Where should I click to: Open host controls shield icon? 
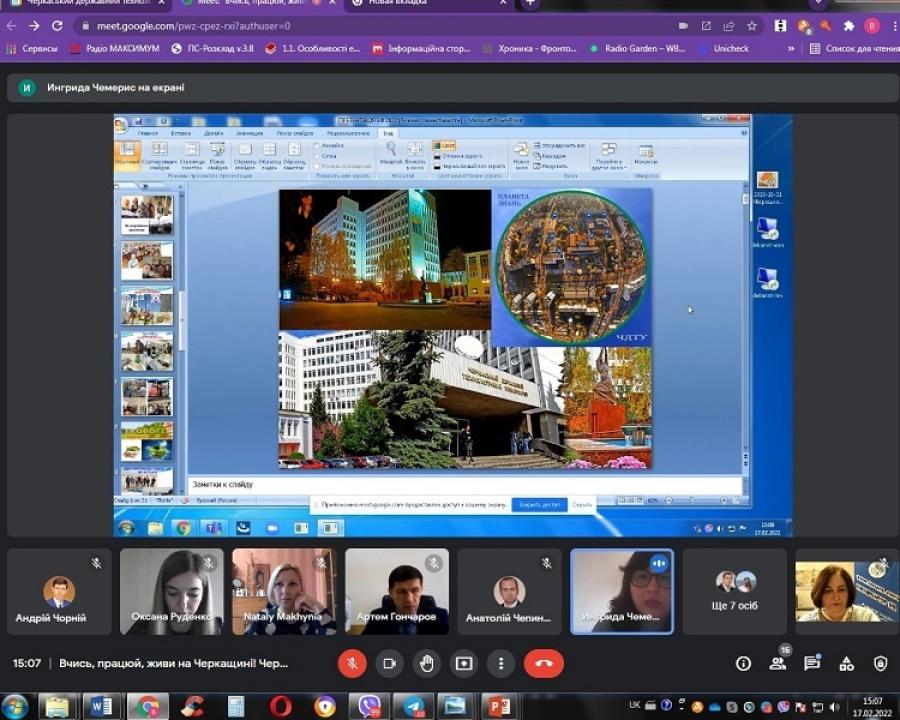coord(880,664)
